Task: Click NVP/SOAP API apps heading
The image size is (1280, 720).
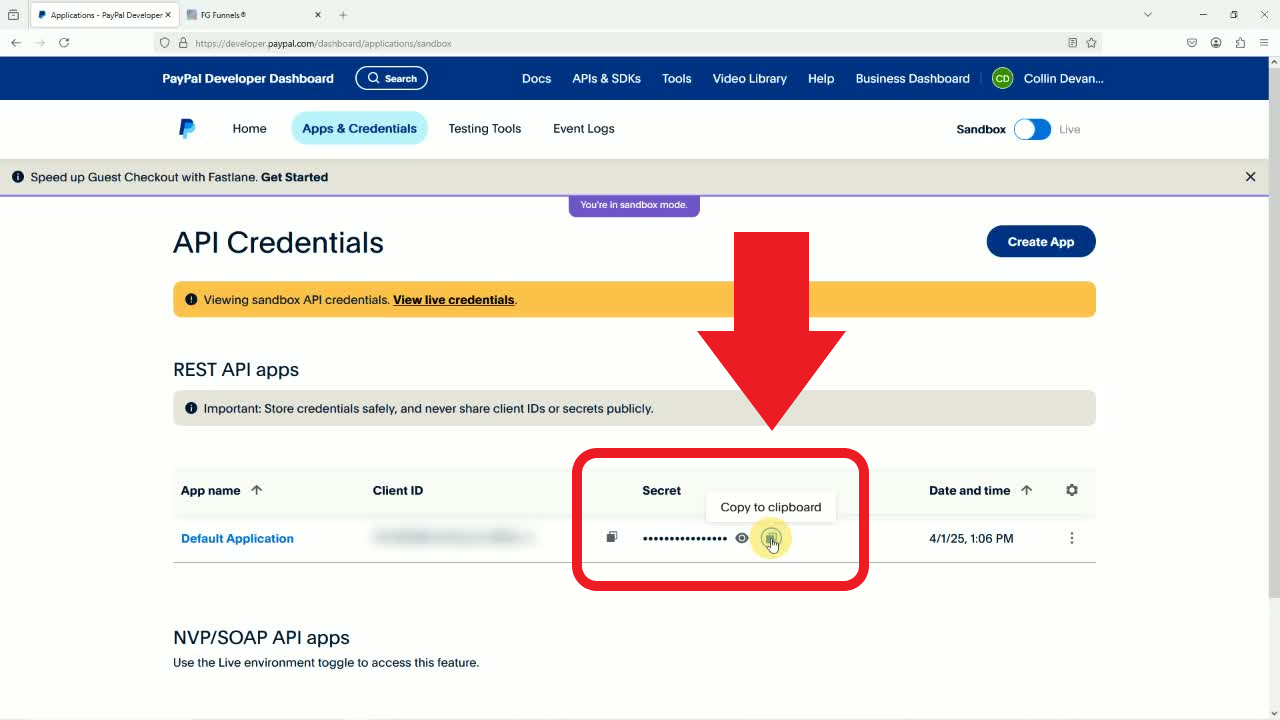Action: 261,637
